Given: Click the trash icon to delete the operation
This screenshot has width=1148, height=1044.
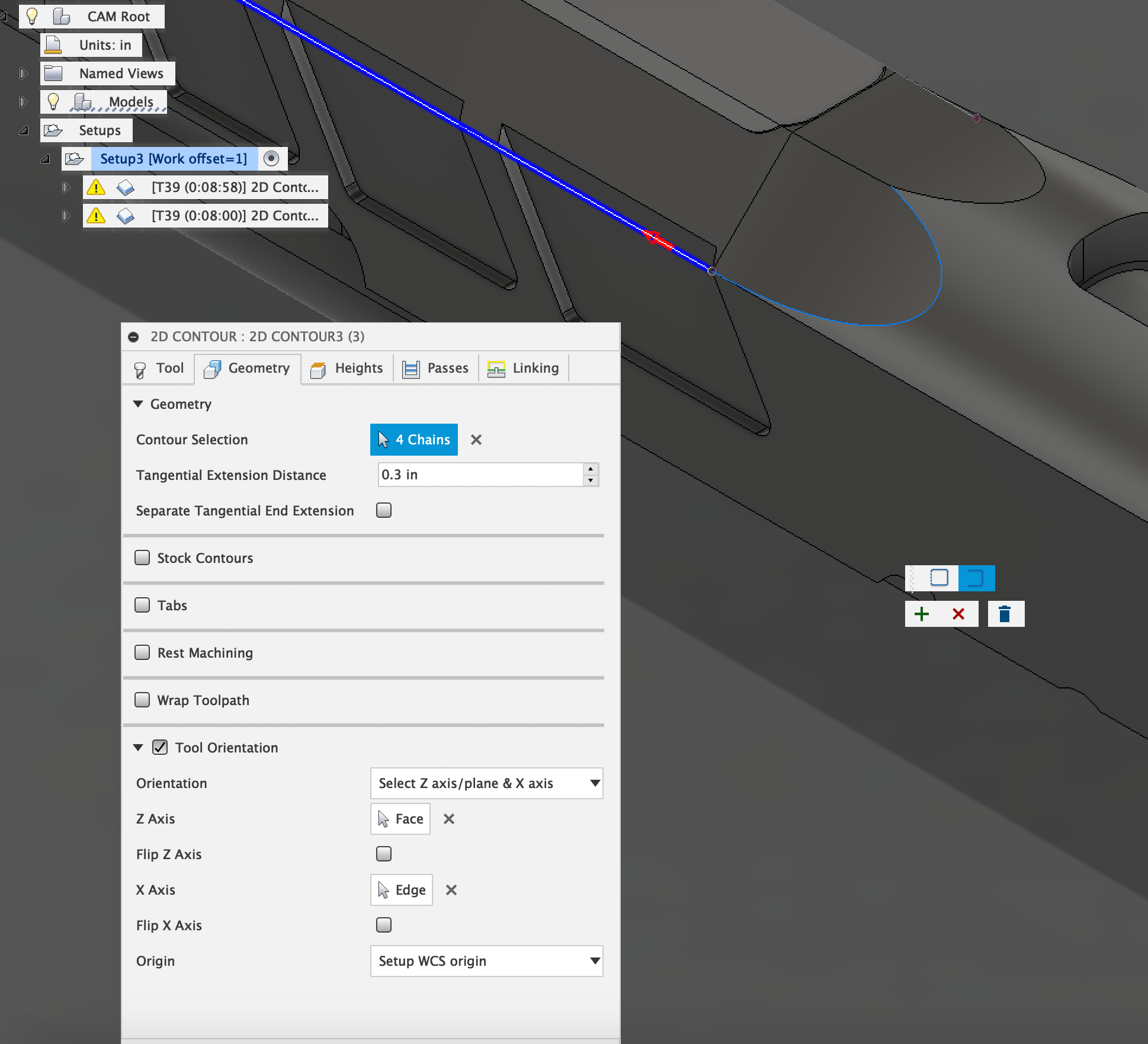Looking at the screenshot, I should pyautogui.click(x=1005, y=614).
